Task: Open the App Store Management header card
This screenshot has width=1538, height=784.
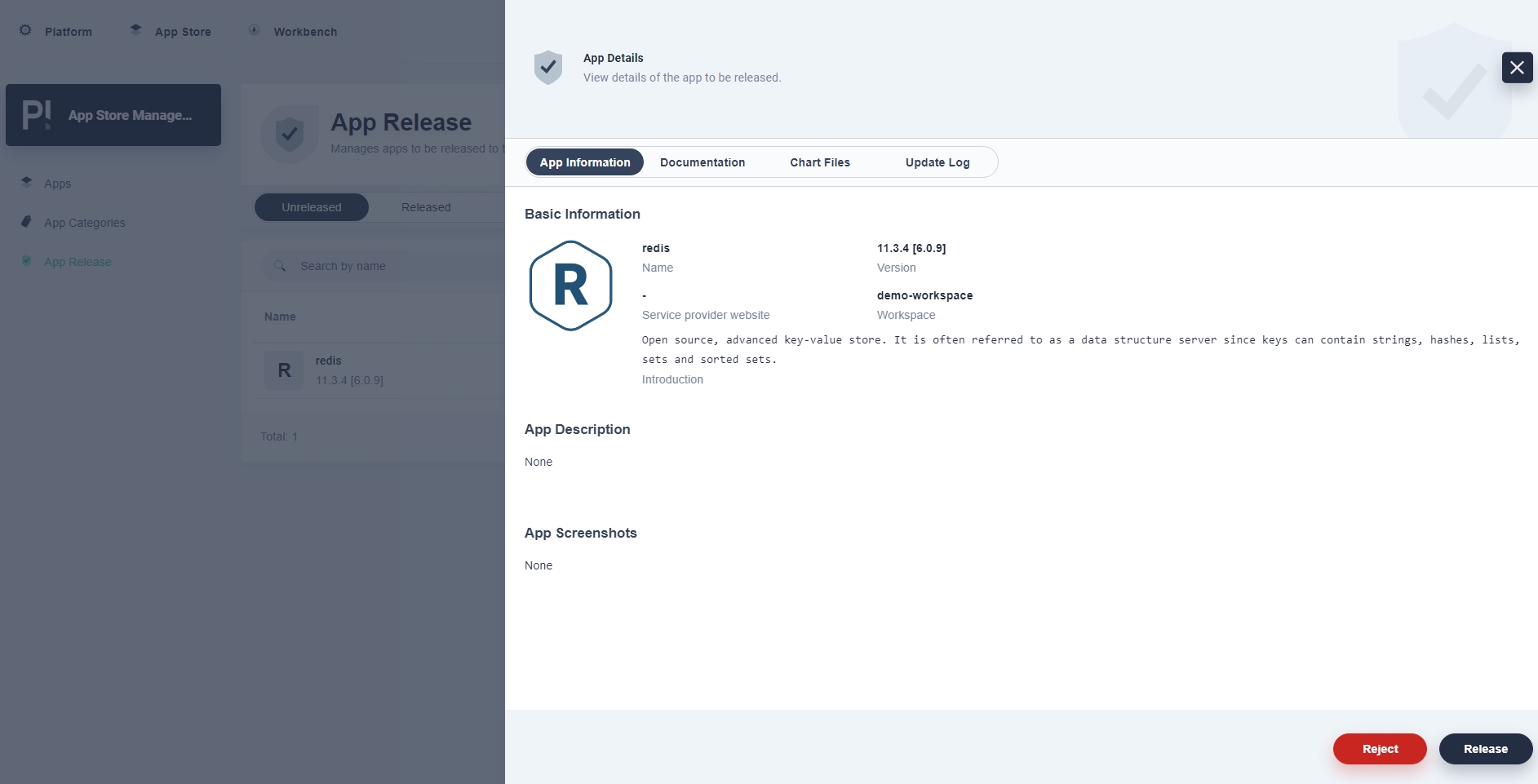Action: (113, 115)
